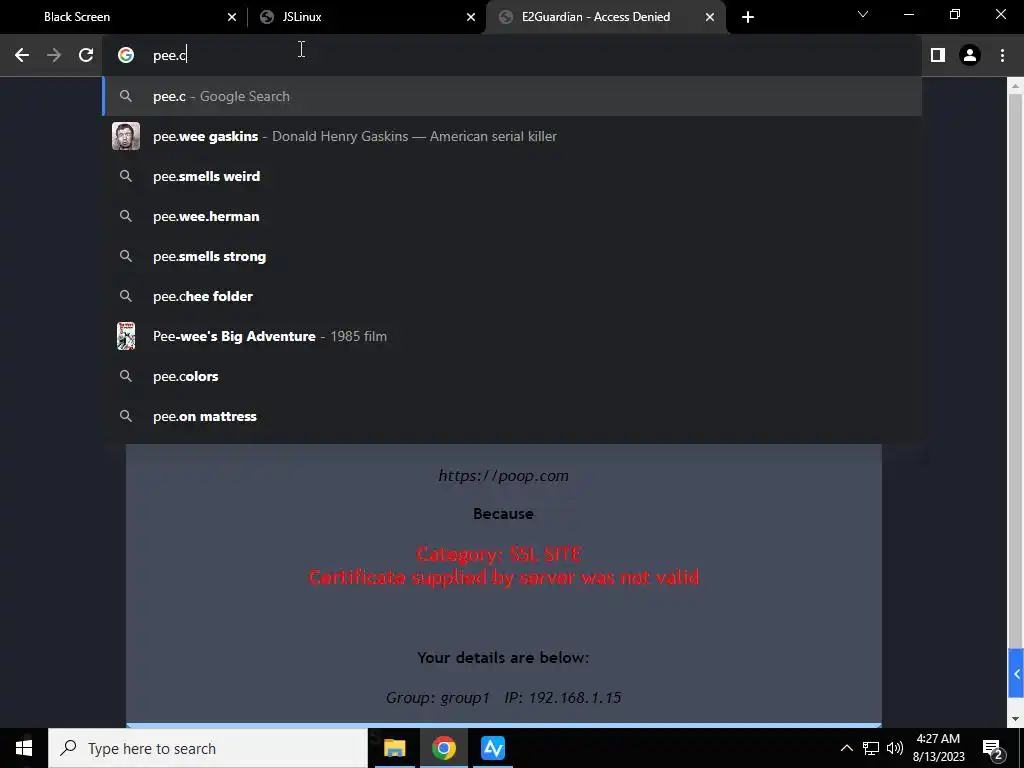Viewport: 1024px width, 768px height.
Task: Click the search icon beside pee.colors
Action: click(126, 376)
